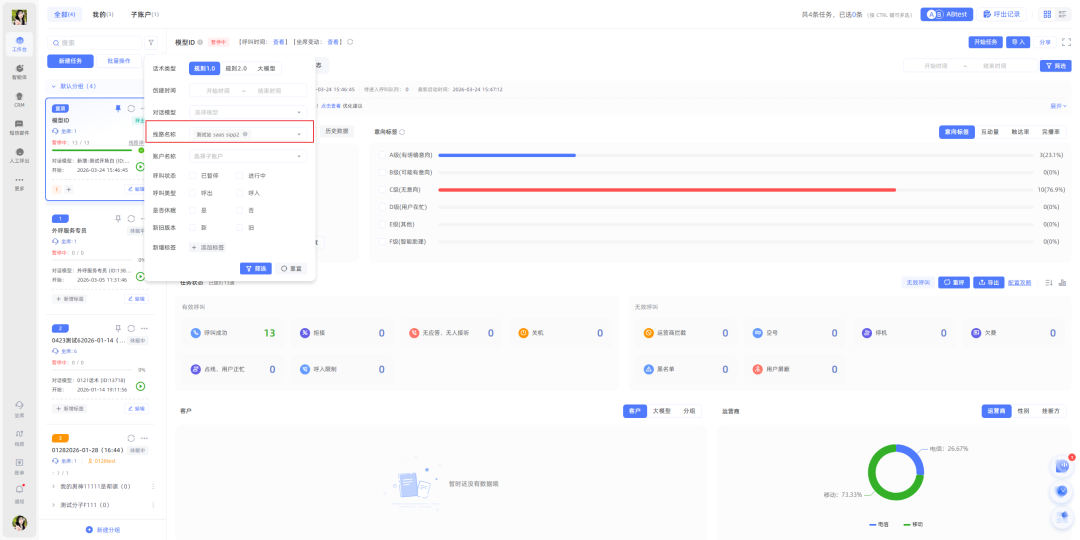The width and height of the screenshot is (1080, 540).
Task: Click the filter funnel icon beside search box
Action: [x=151, y=43]
